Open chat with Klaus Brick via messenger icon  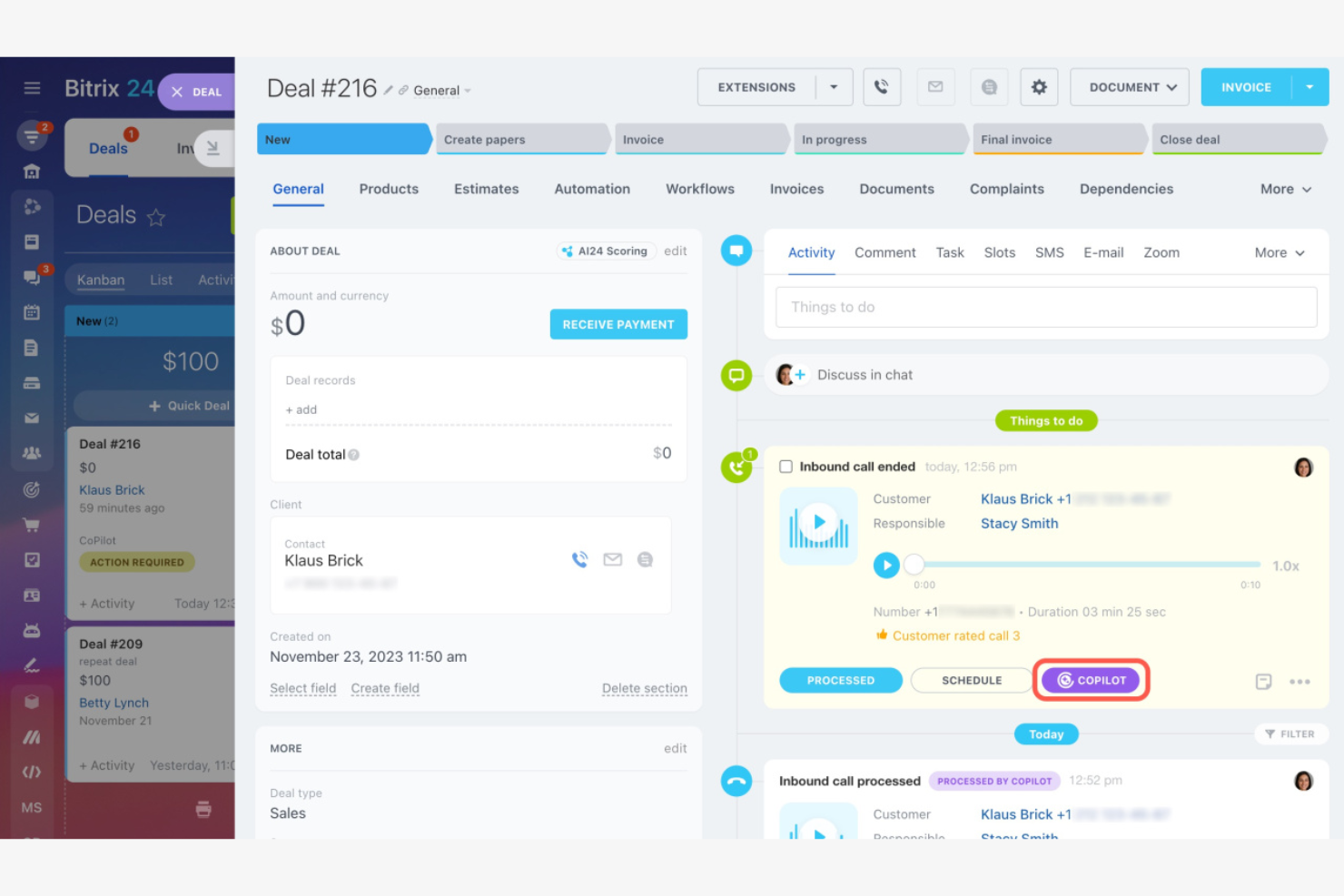[645, 559]
